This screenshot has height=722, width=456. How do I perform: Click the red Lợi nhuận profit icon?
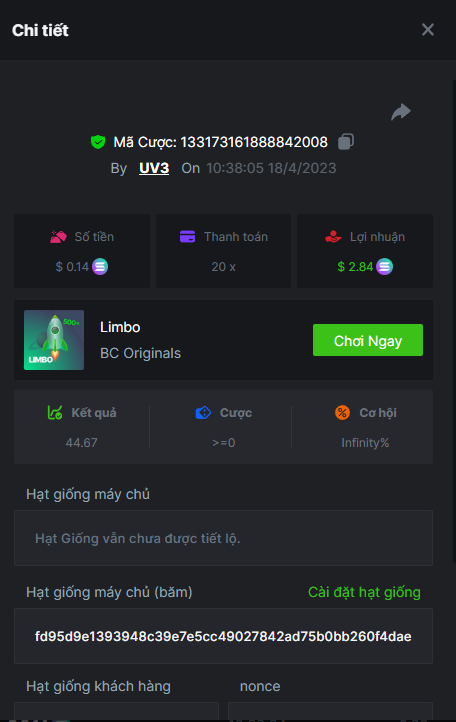(333, 237)
